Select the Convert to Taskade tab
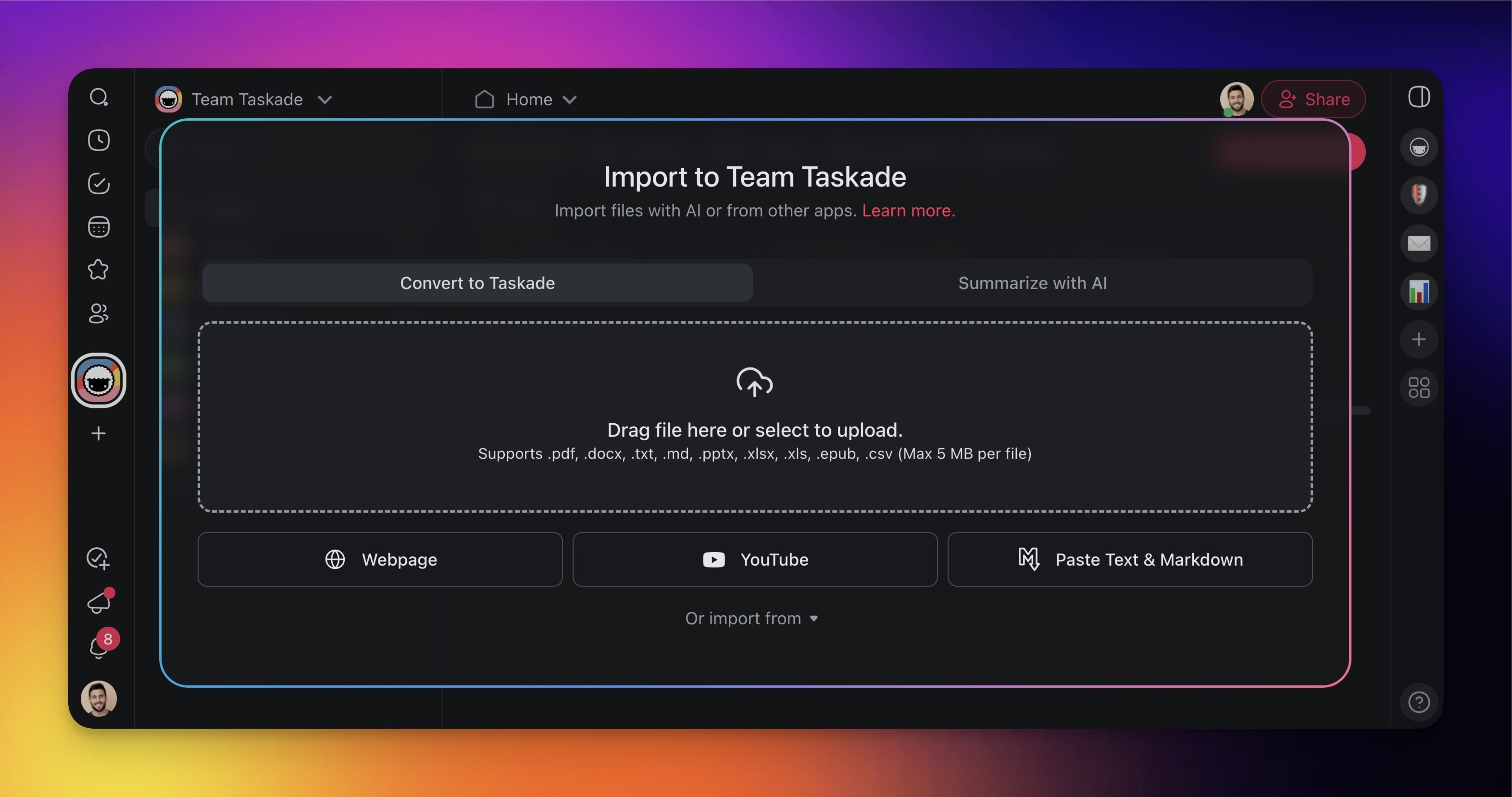The image size is (1512, 797). [476, 283]
